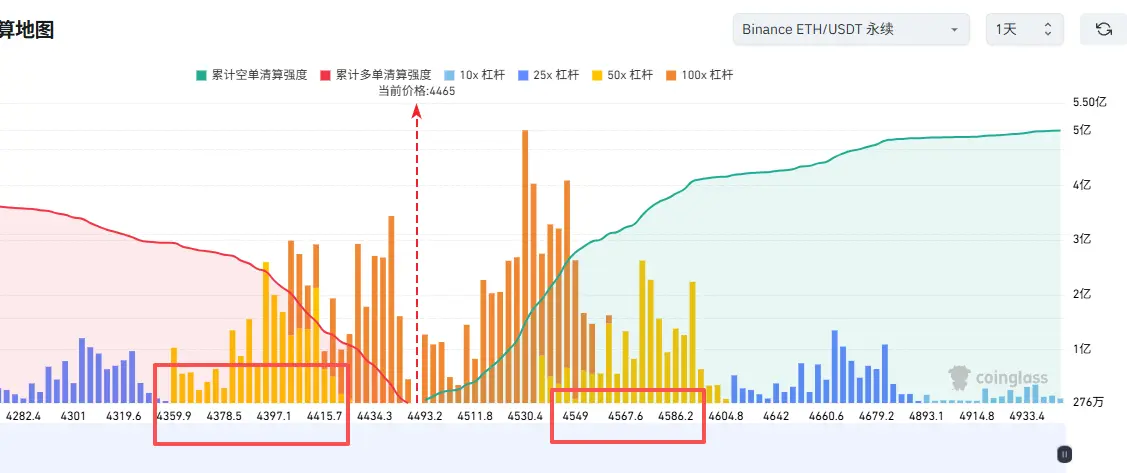Viewport: 1127px width, 473px height.
Task: Click x-axis label 4604.8
Action: coord(726,416)
